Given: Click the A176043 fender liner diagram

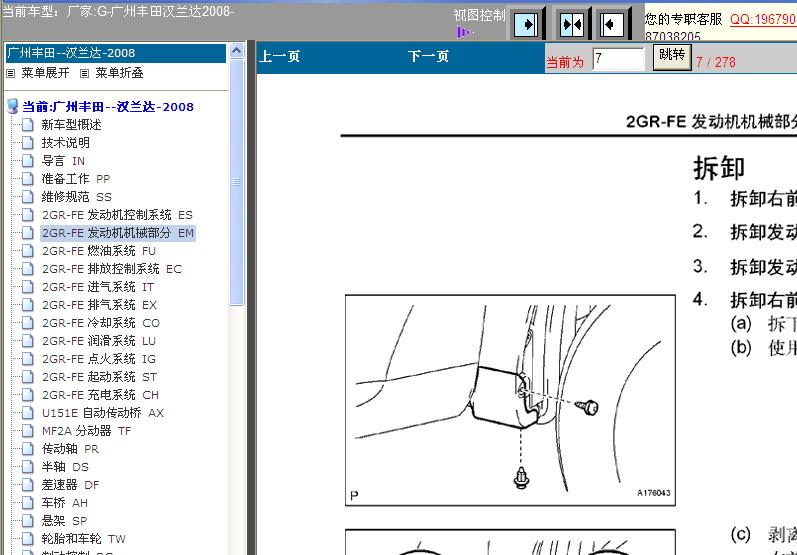Looking at the screenshot, I should click(510, 400).
